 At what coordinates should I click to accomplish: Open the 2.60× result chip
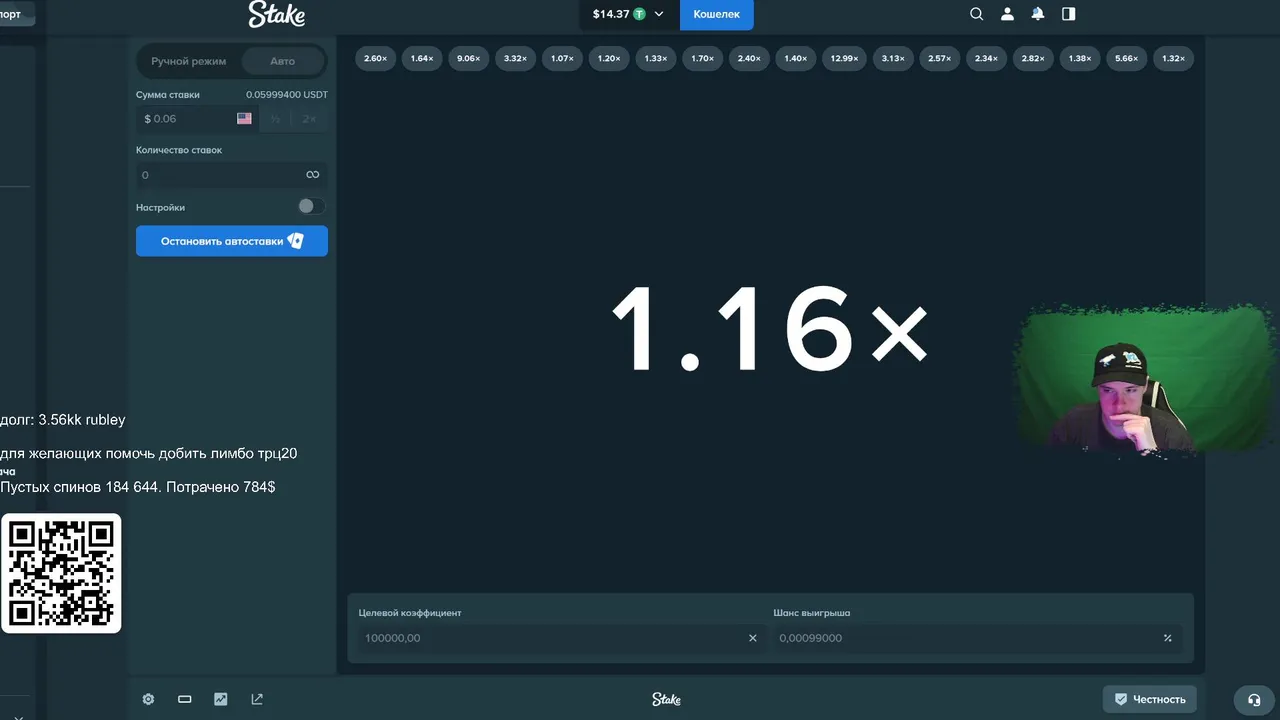pos(375,58)
